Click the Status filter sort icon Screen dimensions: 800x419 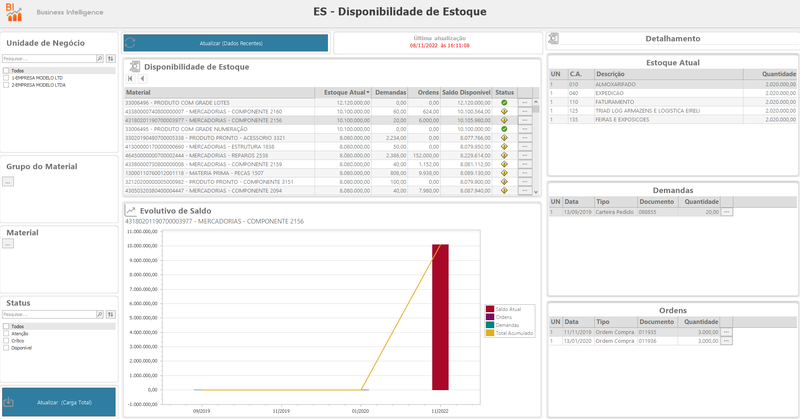tap(111, 314)
